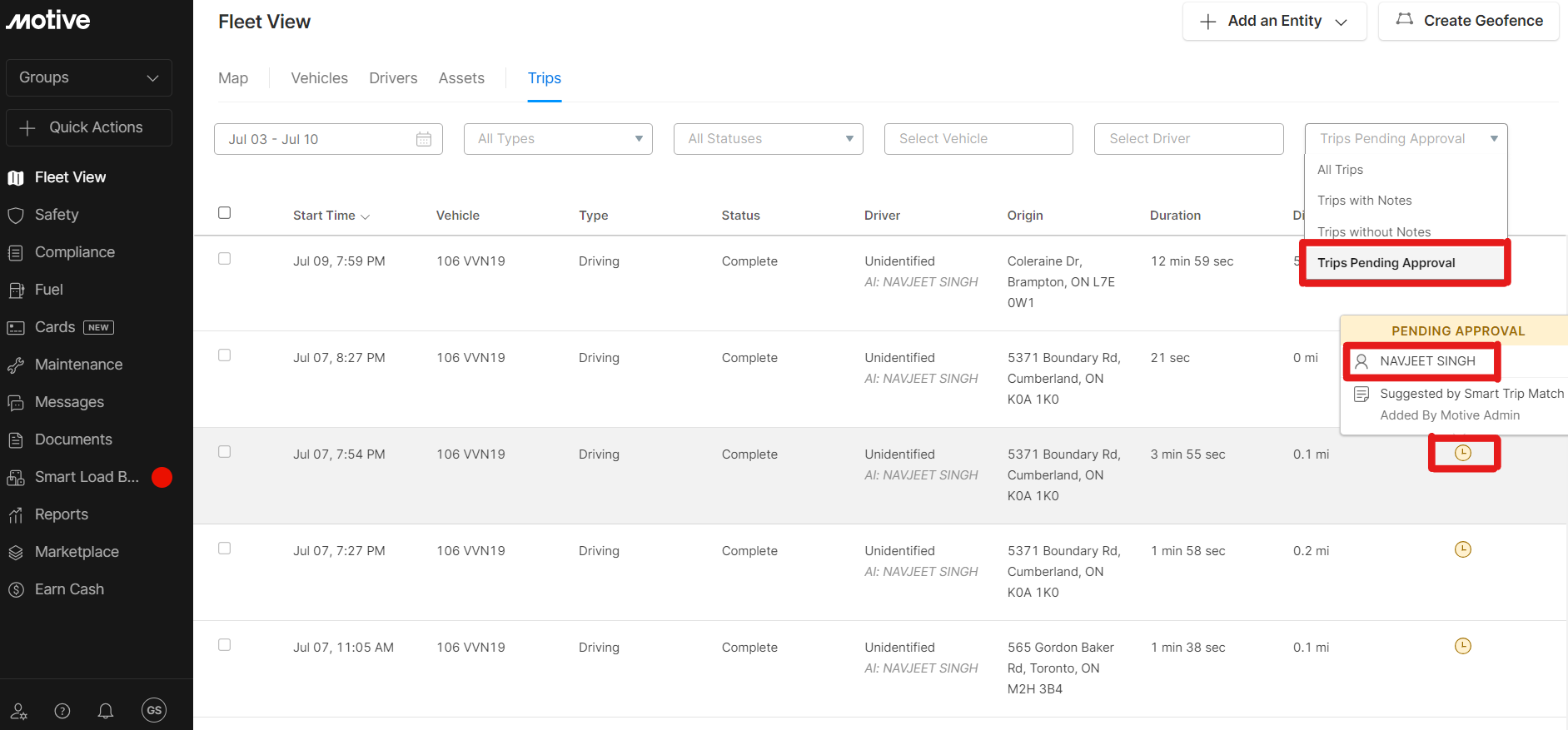1568x730 pixels.
Task: Open Documents icon in sidebar
Action: 16,439
